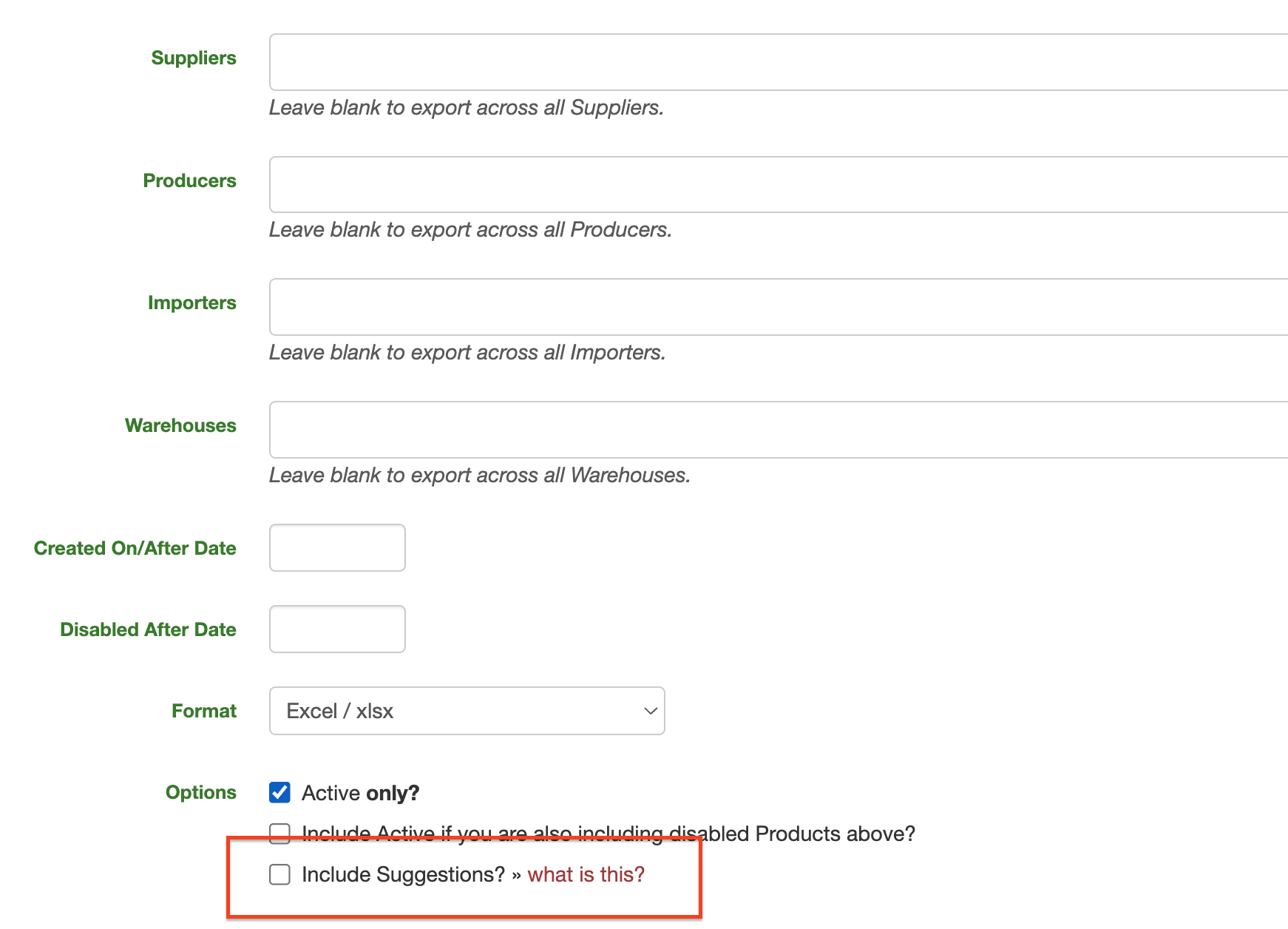
Task: Click the Producers label
Action: pyautogui.click(x=189, y=180)
